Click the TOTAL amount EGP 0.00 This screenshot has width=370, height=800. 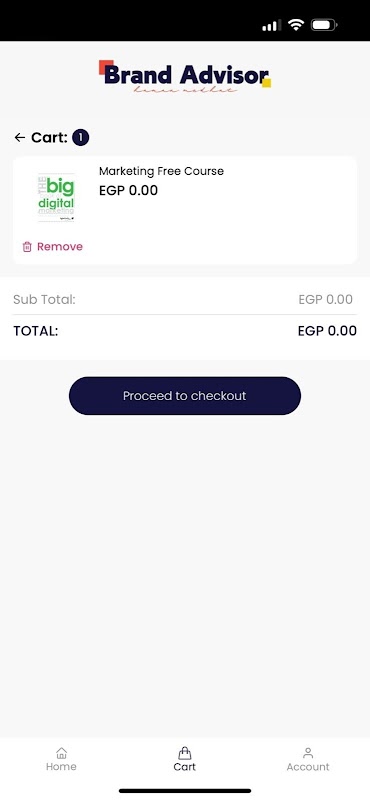pyautogui.click(x=327, y=331)
